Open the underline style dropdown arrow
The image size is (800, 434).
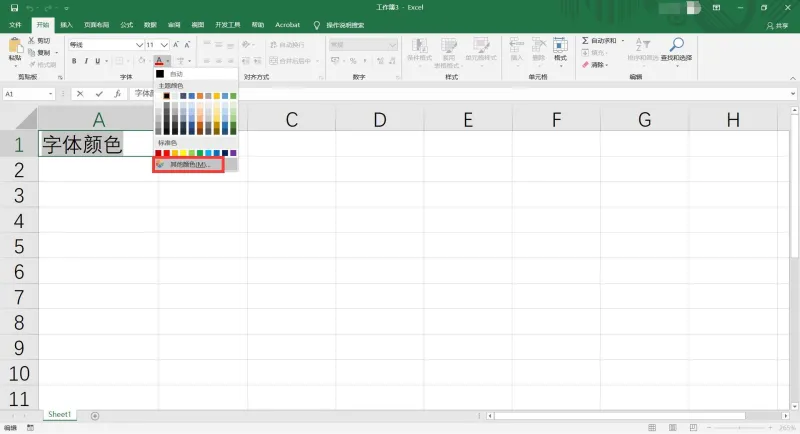coord(107,61)
